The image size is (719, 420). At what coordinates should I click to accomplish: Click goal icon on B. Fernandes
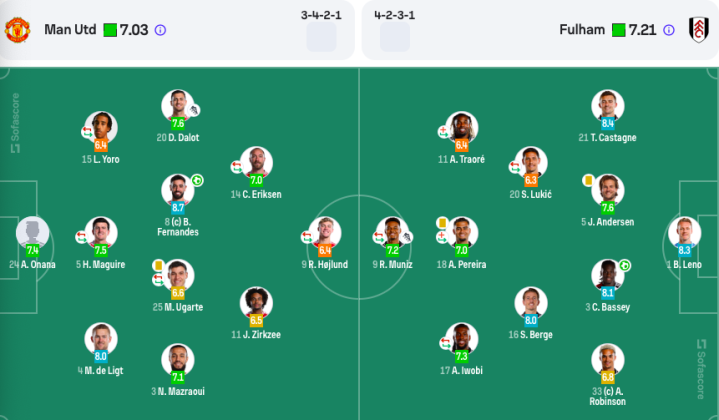(197, 180)
